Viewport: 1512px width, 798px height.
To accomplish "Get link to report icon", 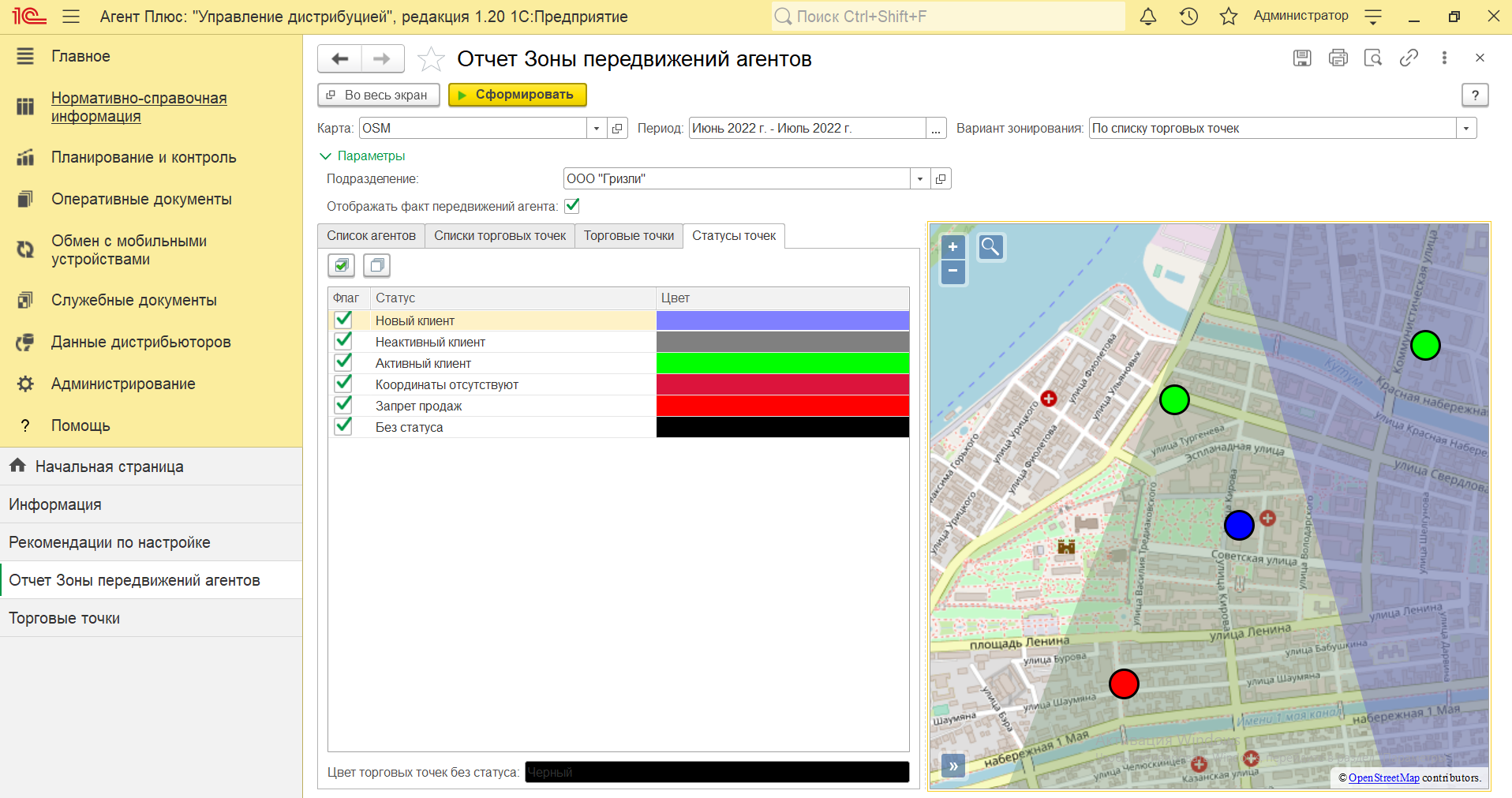I will coord(1409,58).
